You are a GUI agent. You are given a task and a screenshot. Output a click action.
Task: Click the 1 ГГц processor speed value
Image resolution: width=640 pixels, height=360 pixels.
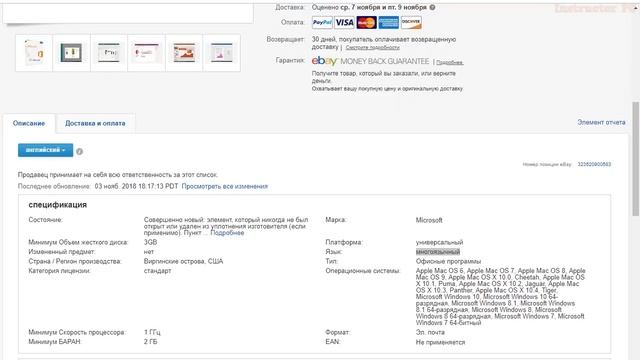pyautogui.click(x=152, y=332)
